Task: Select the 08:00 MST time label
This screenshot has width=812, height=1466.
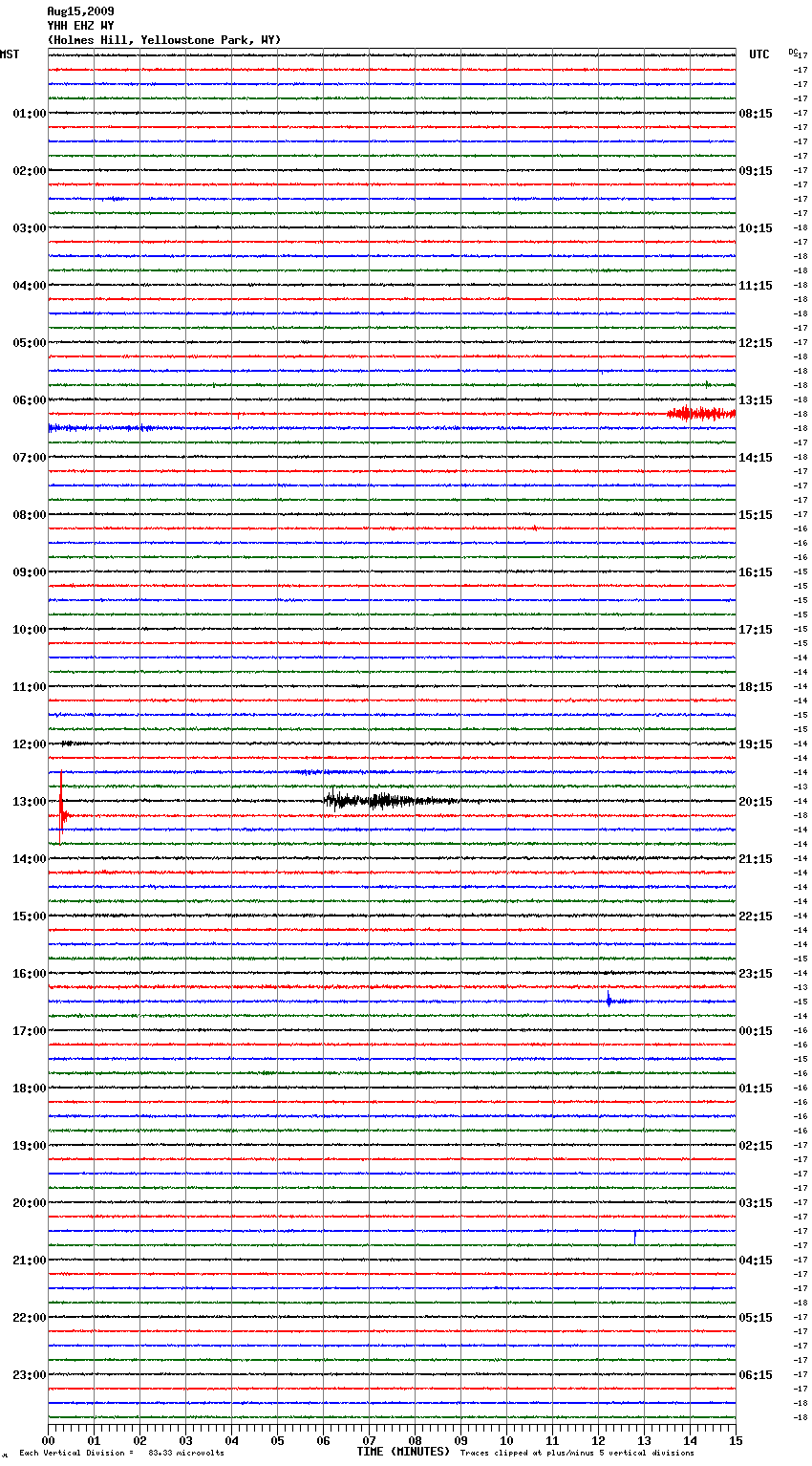Action: pos(30,515)
